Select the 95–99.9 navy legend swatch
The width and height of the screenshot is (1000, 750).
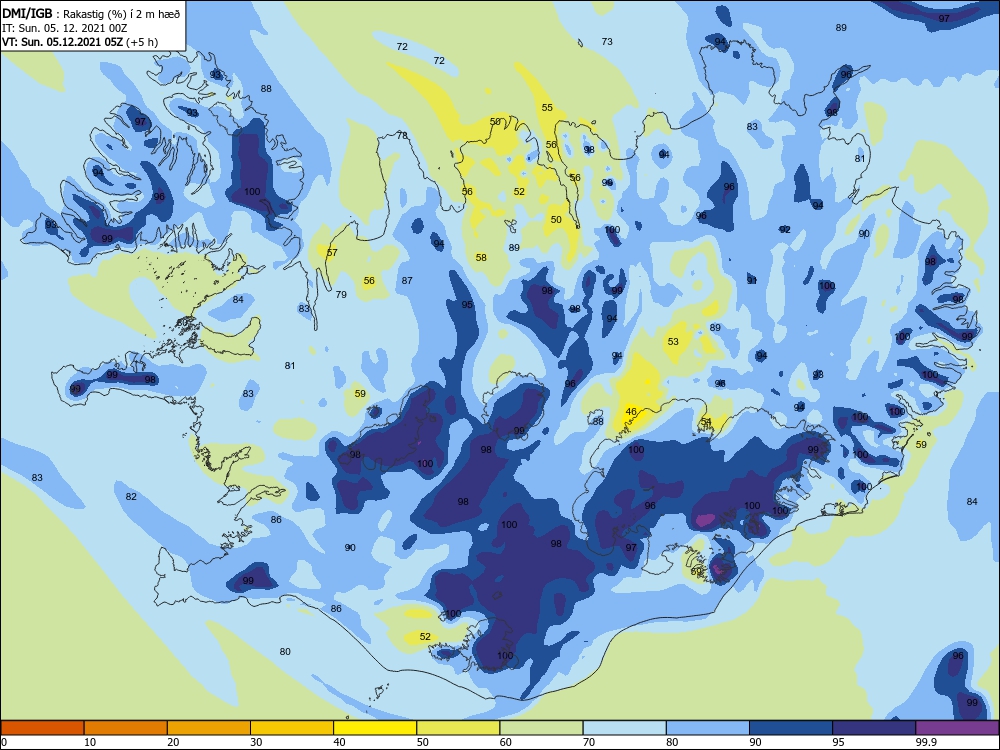[x=874, y=728]
